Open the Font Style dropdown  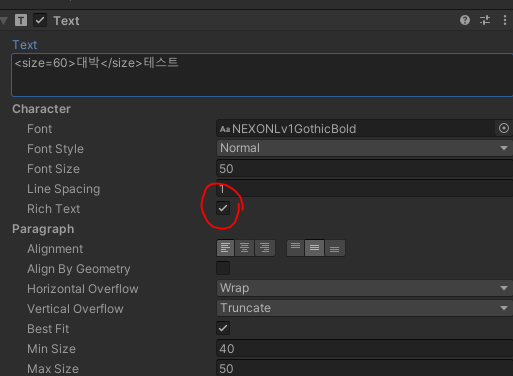(x=365, y=148)
